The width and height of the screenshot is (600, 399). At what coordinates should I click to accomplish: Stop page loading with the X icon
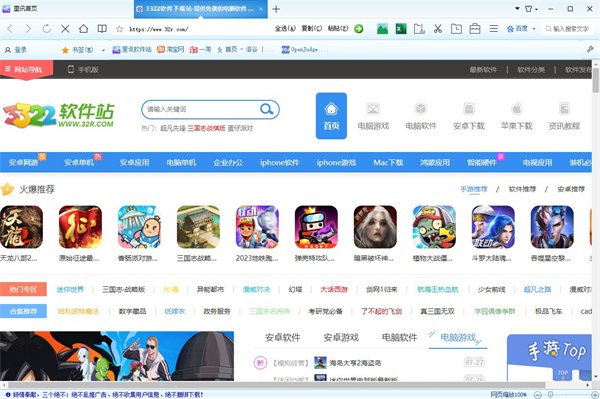pyautogui.click(x=65, y=29)
